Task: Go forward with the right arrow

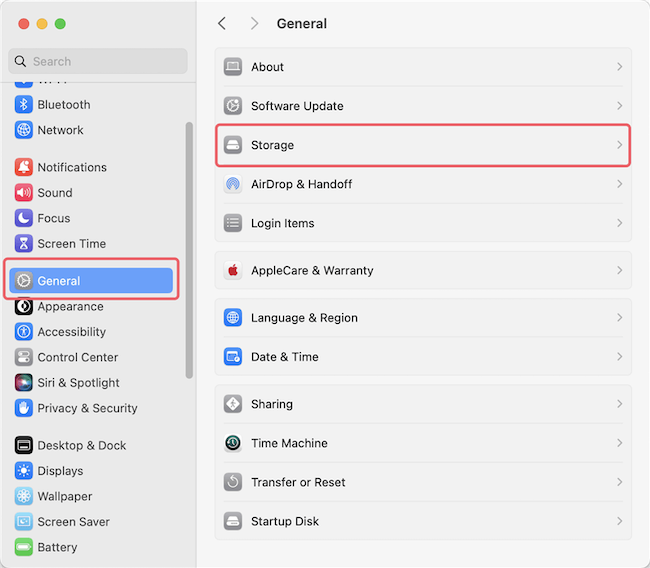Action: 254,24
